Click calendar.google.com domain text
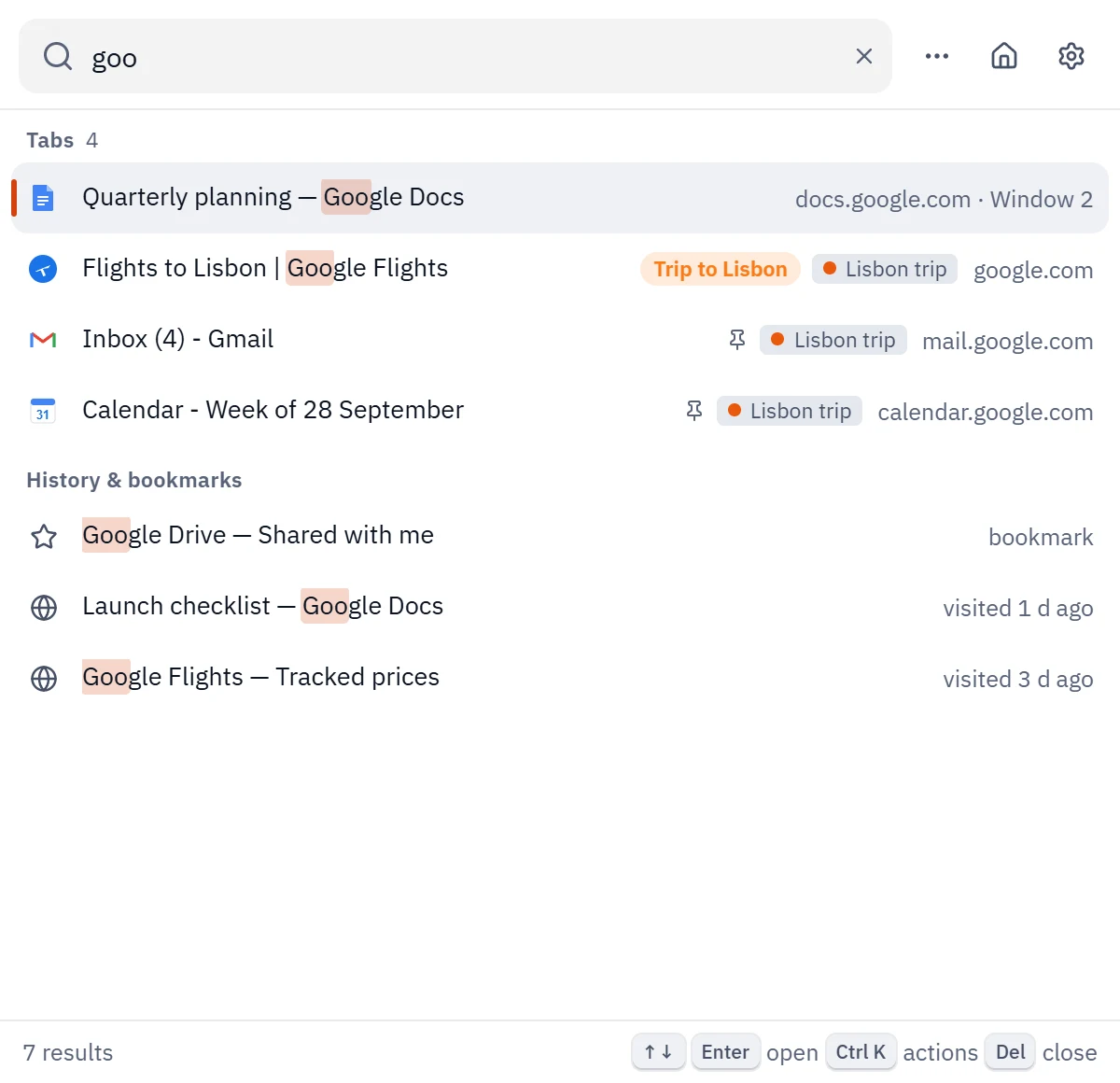Image resolution: width=1120 pixels, height=1083 pixels. click(x=986, y=413)
